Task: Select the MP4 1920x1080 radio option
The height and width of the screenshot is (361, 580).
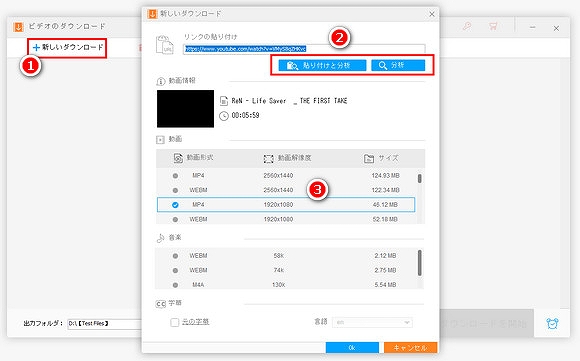Action: 175,205
